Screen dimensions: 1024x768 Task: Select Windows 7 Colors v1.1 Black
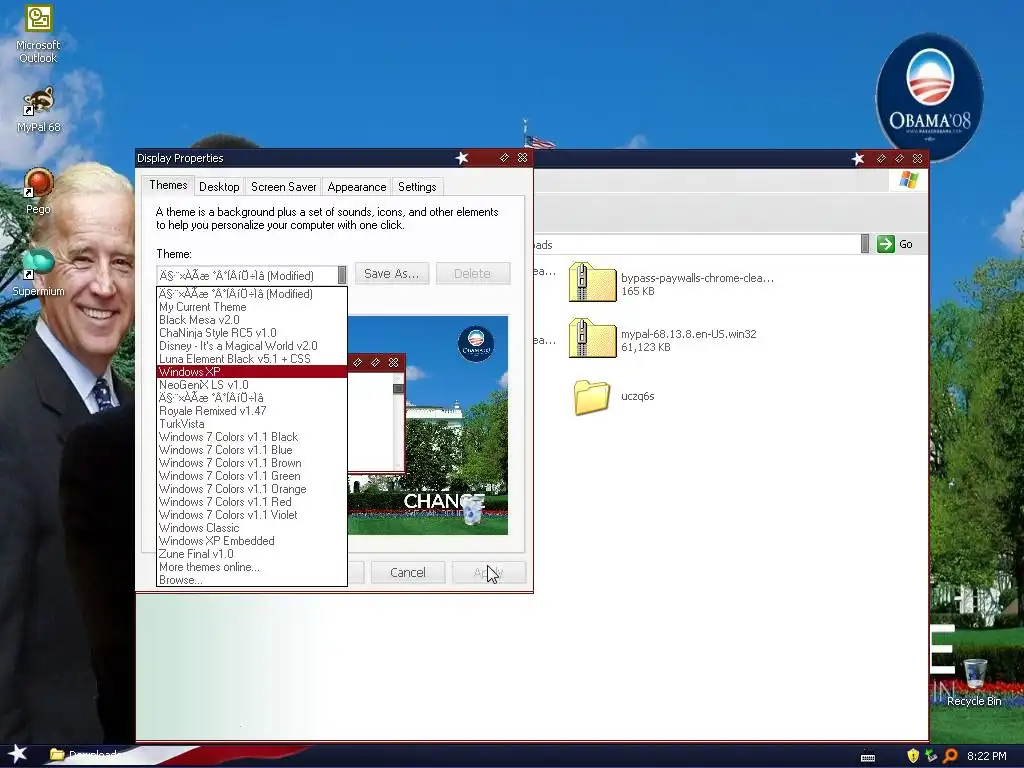pyautogui.click(x=252, y=437)
